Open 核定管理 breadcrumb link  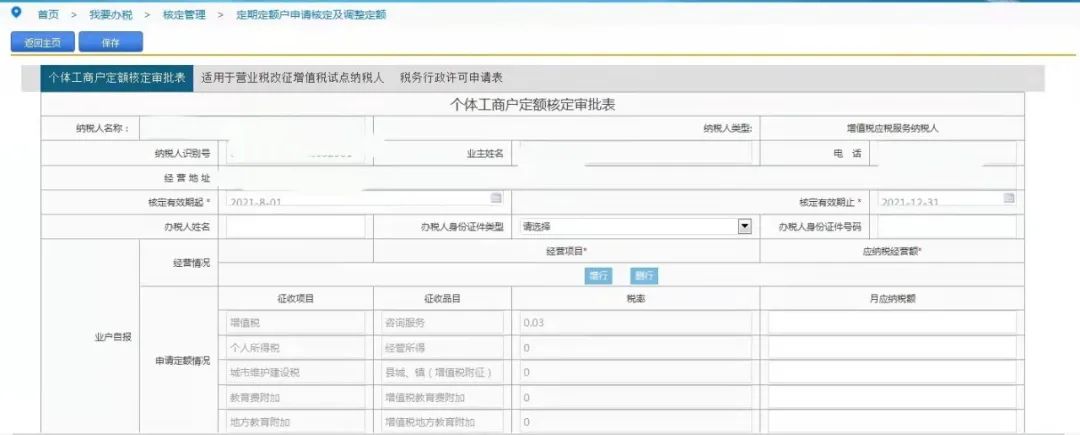(x=184, y=14)
